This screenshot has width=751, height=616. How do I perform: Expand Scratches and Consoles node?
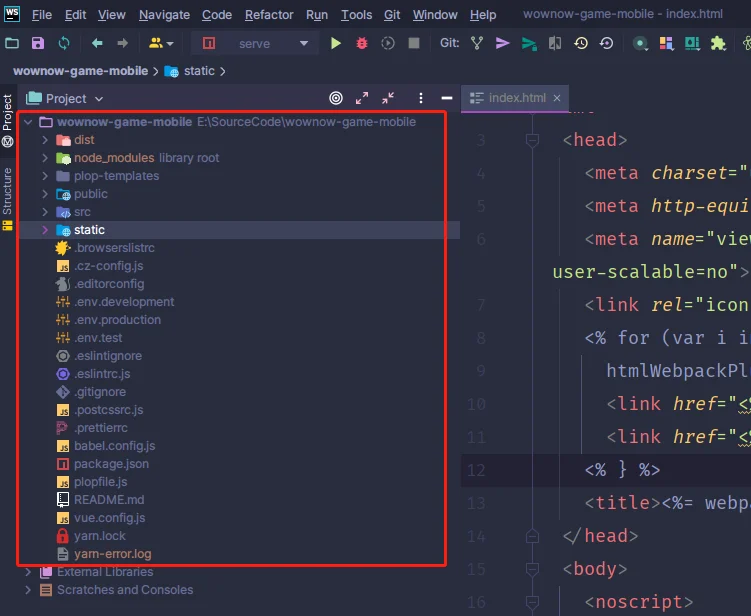(x=28, y=590)
